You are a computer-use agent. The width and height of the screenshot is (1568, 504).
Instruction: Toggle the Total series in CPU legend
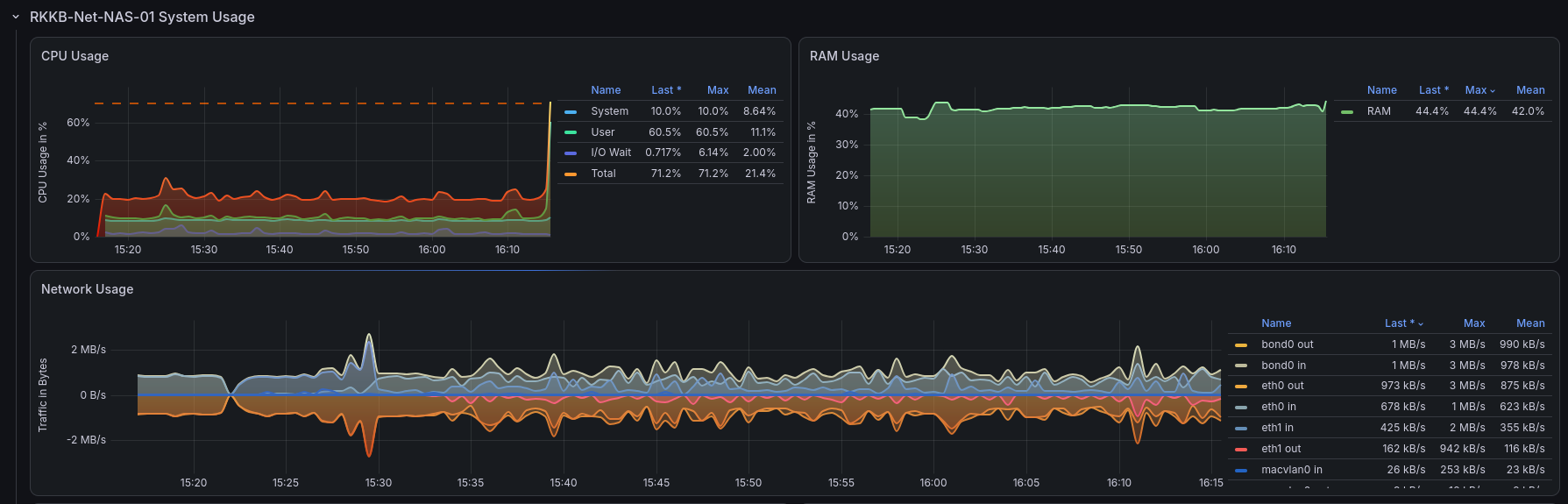pos(603,174)
